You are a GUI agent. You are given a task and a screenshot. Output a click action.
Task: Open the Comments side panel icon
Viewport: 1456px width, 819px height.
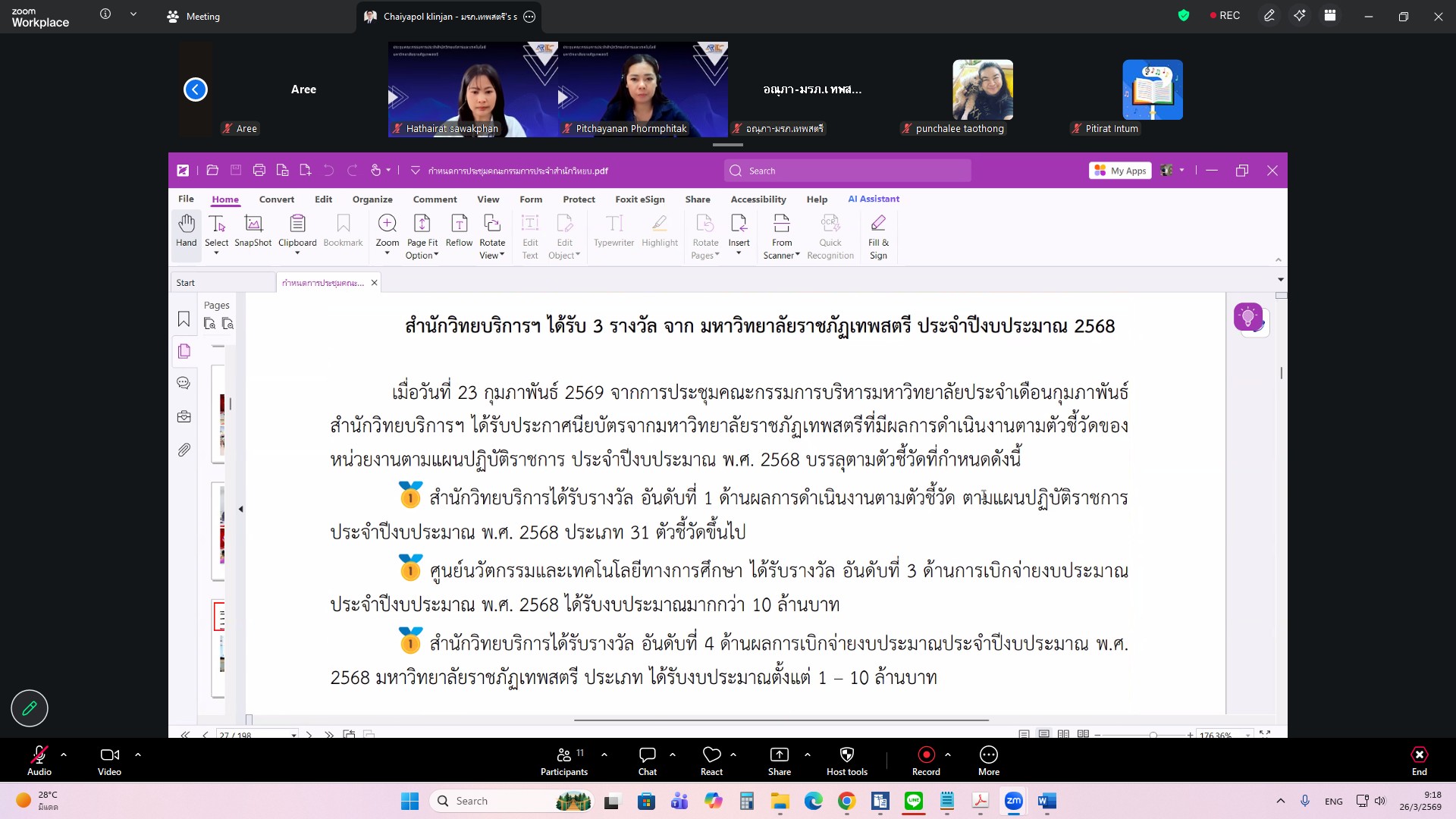pos(184,383)
